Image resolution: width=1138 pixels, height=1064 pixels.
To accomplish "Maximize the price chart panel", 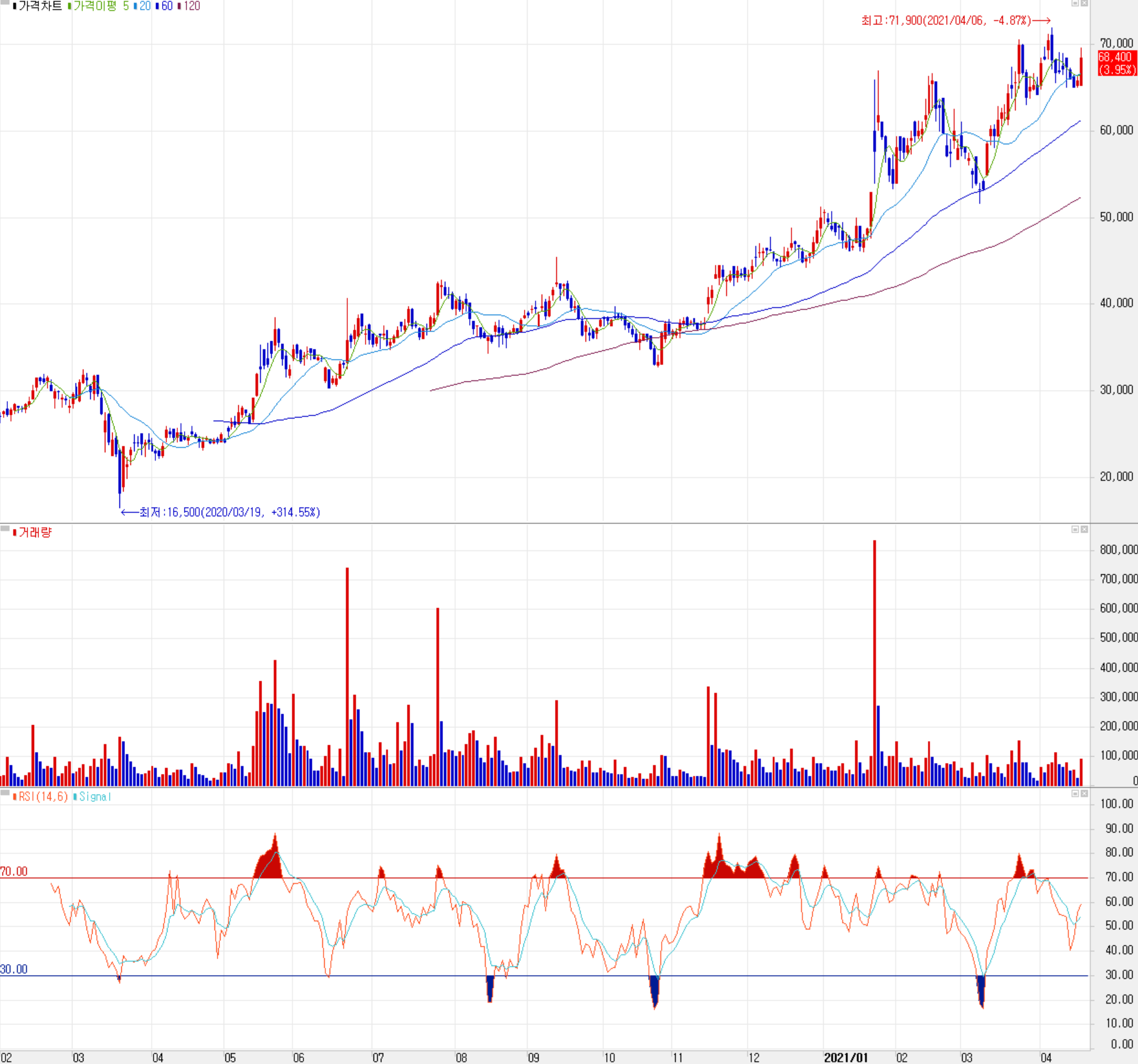I will (x=1075, y=3).
